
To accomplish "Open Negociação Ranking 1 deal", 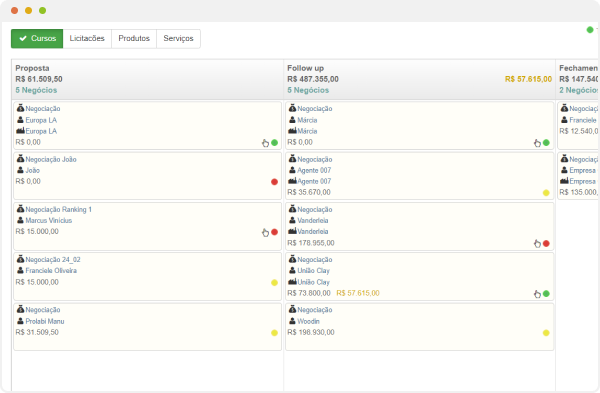I will tap(59, 209).
